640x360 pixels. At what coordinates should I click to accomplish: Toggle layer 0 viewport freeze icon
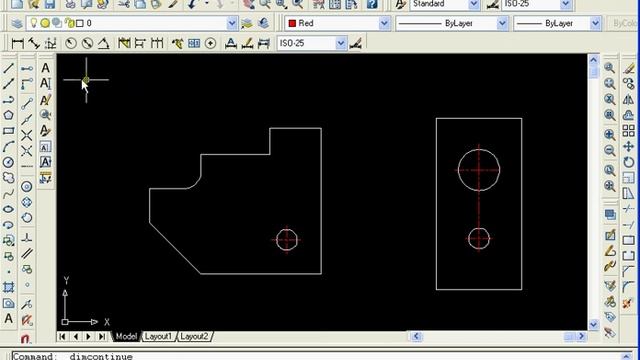(x=57, y=23)
